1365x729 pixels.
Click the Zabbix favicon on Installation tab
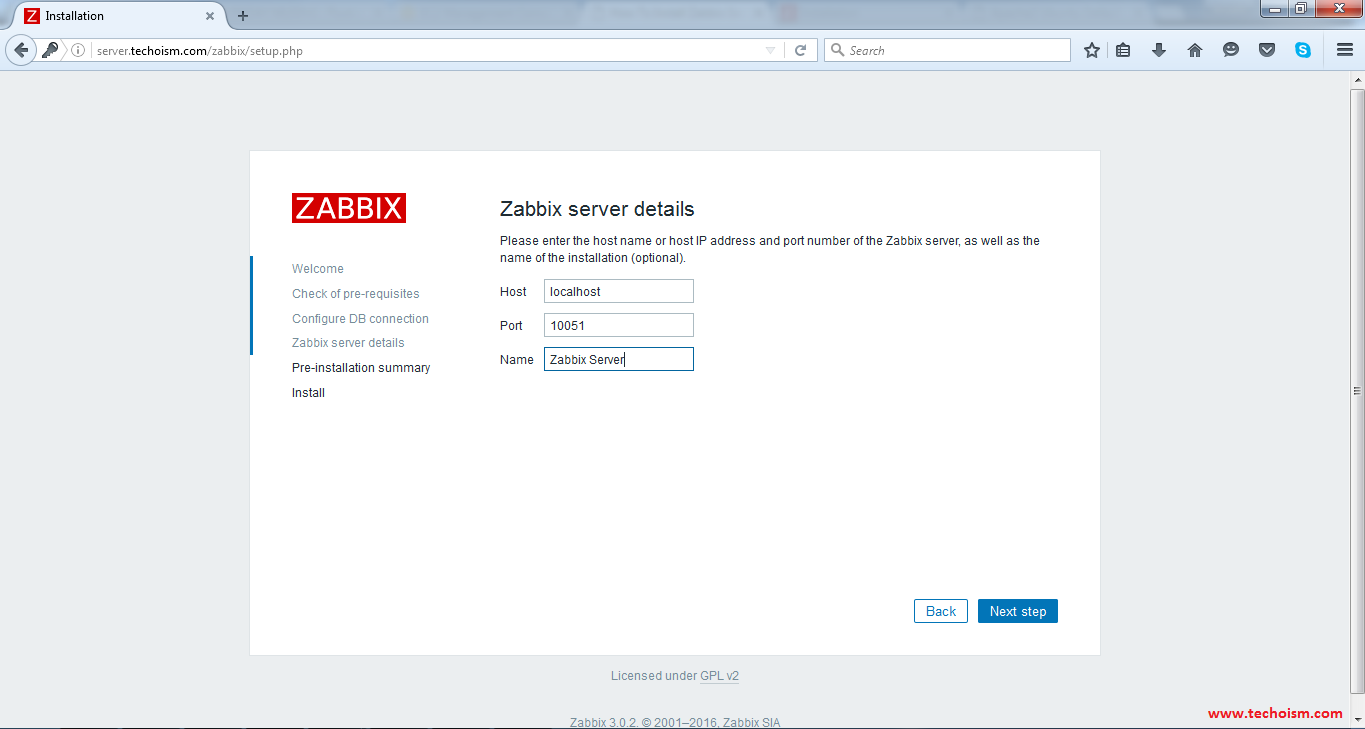pyautogui.click(x=32, y=16)
